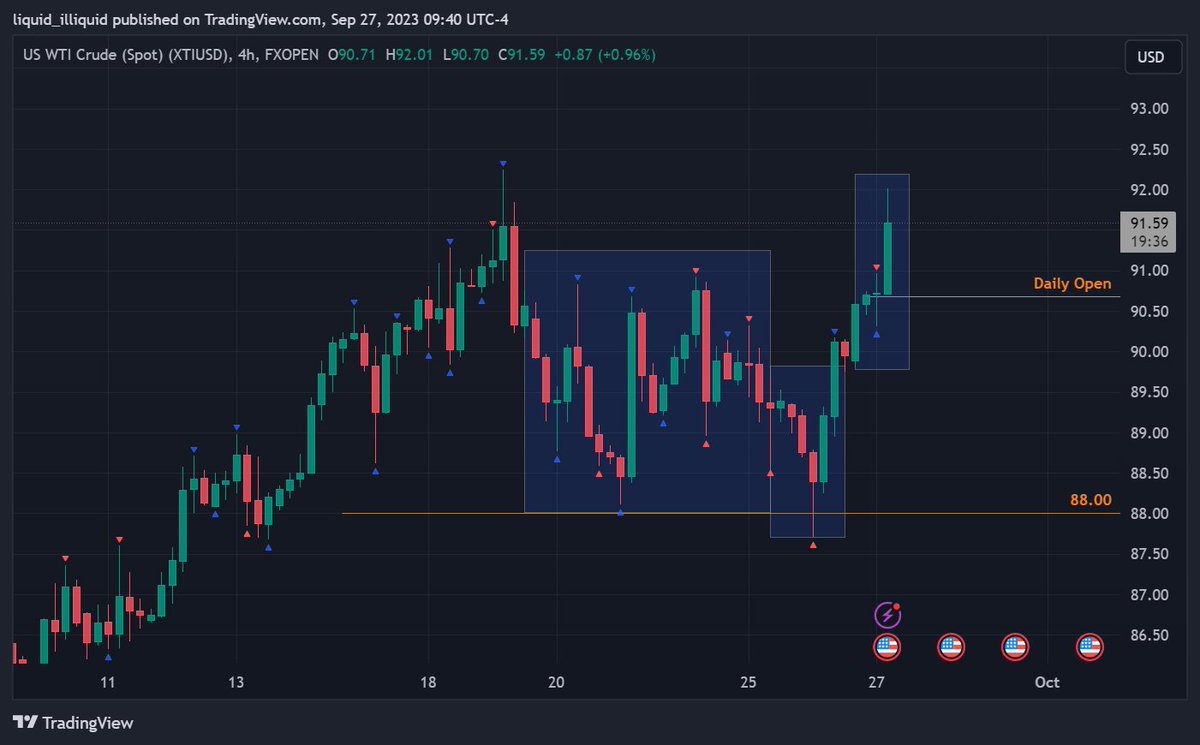The width and height of the screenshot is (1200, 745).
Task: Click the 89.00 price axis label
Action: point(1151,433)
